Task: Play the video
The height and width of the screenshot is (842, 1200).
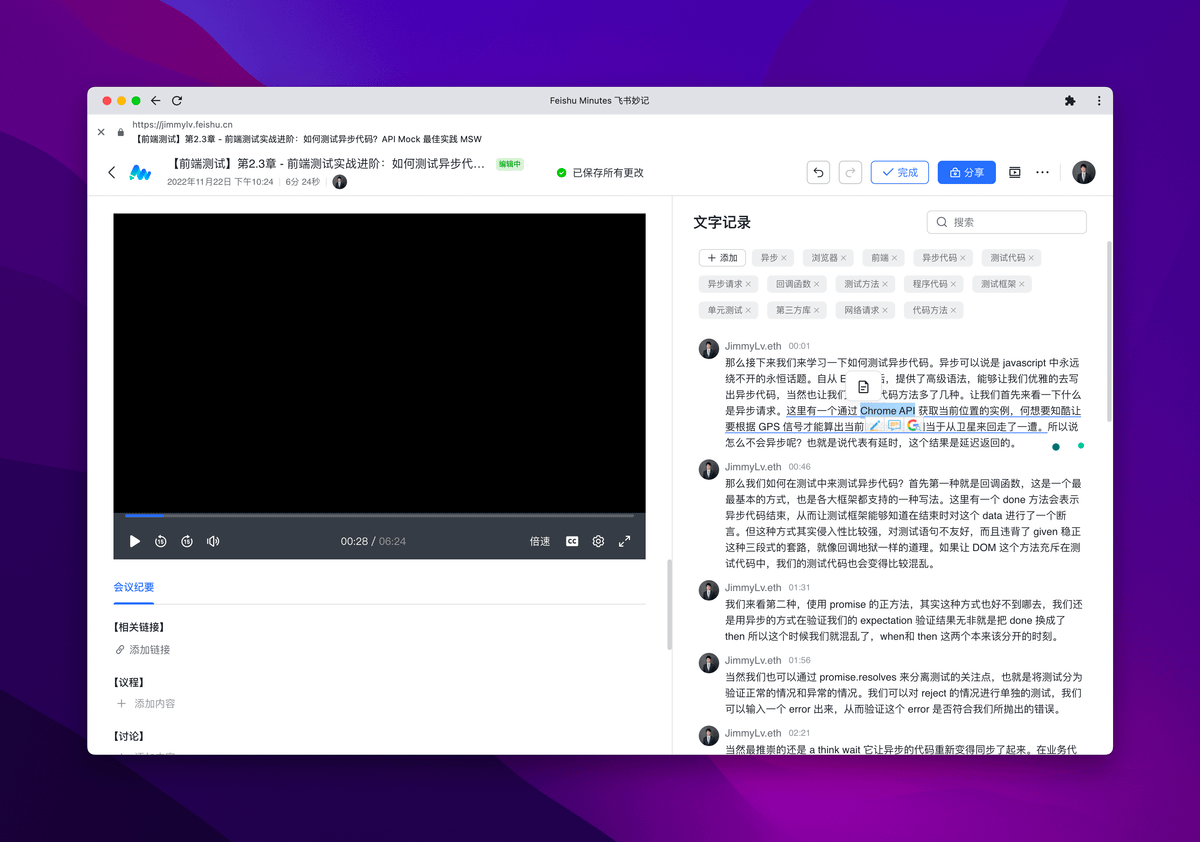Action: (x=135, y=541)
